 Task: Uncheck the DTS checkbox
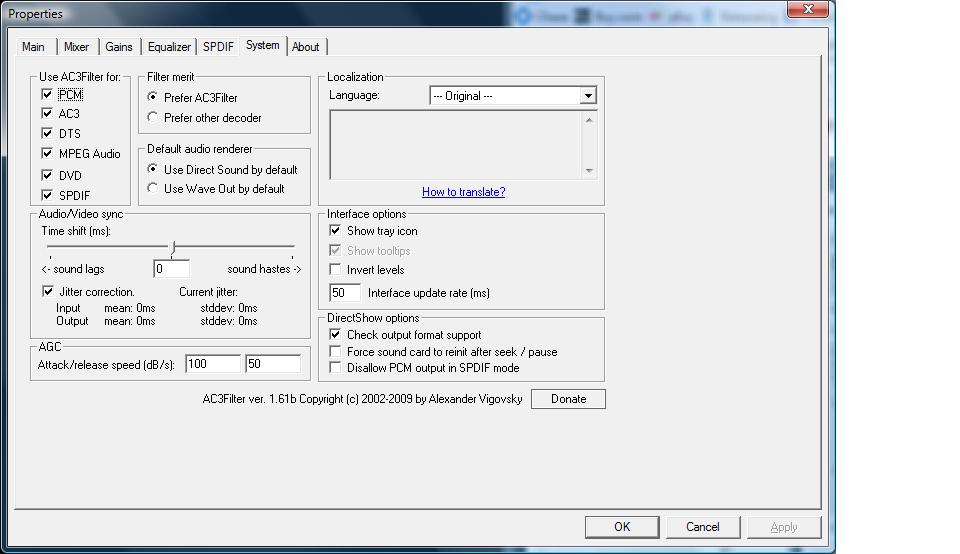[47, 133]
